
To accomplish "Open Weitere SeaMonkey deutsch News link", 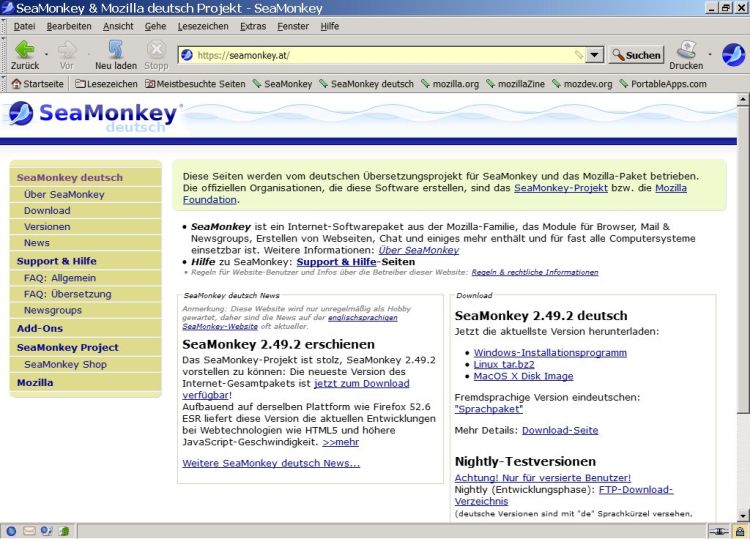I will (x=271, y=463).
